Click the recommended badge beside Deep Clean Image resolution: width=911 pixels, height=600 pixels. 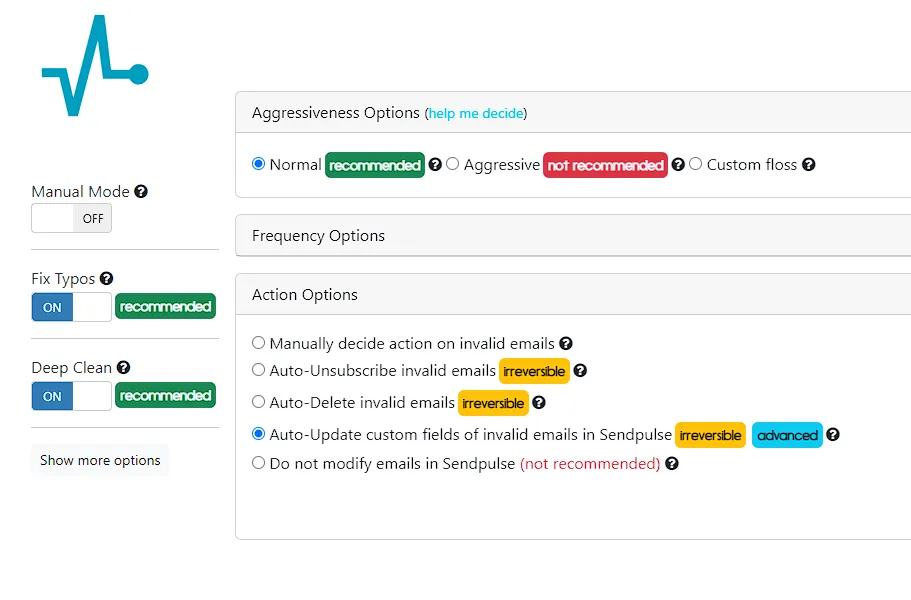166,396
